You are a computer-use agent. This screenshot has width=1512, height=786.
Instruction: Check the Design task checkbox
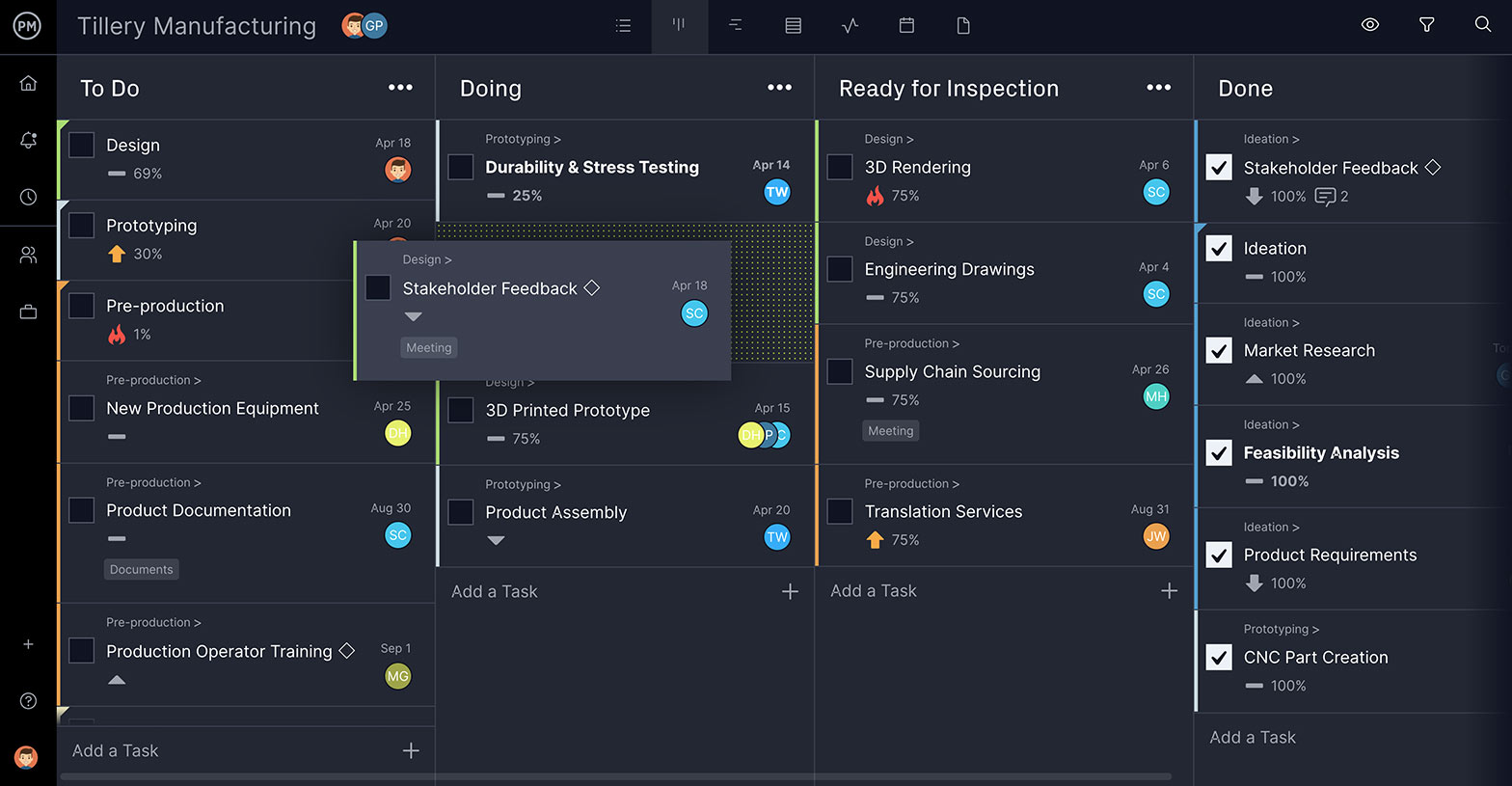[82, 146]
